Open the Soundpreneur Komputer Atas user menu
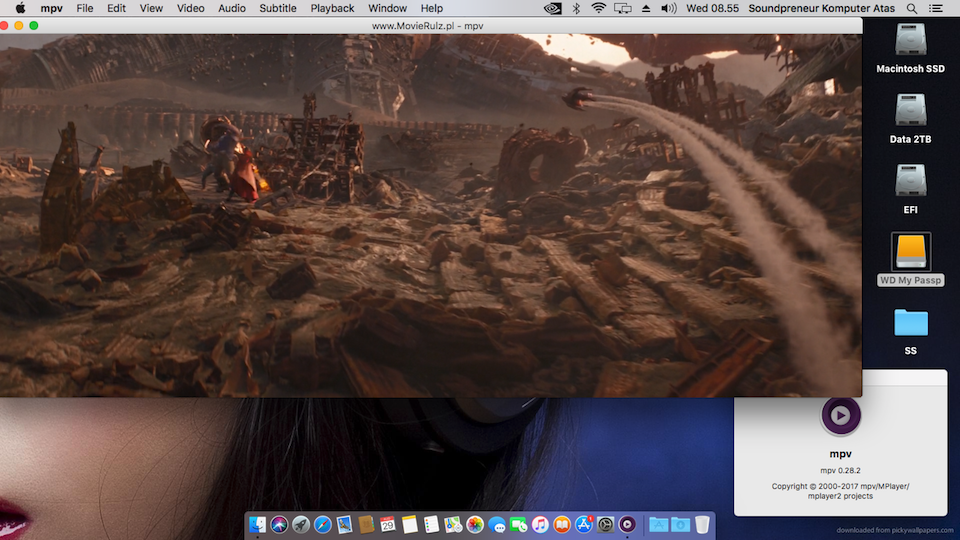The width and height of the screenshot is (960, 540). [822, 8]
